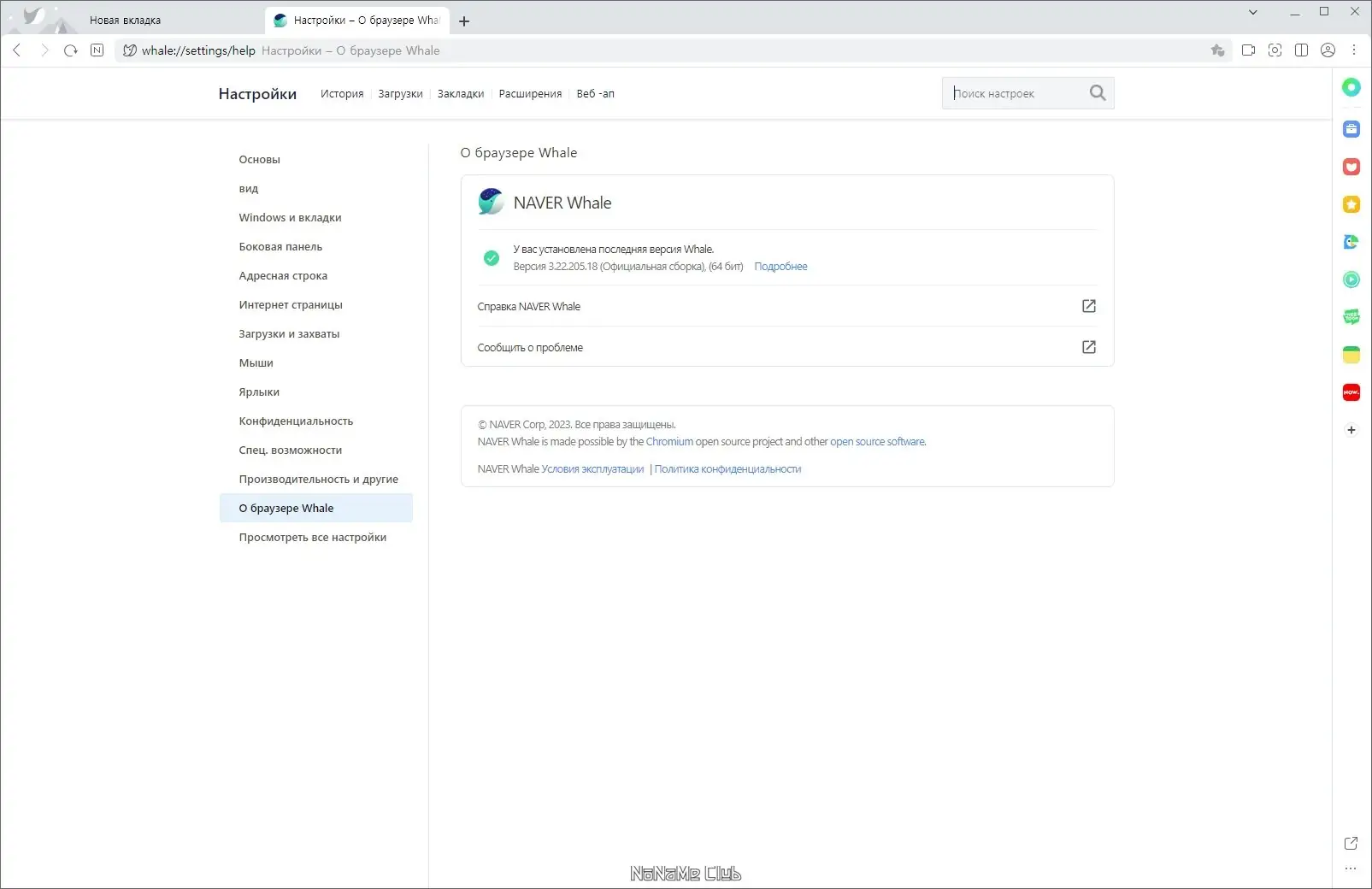Open a new tab with plus button
Image resolution: width=1372 pixels, height=889 pixels.
click(464, 21)
